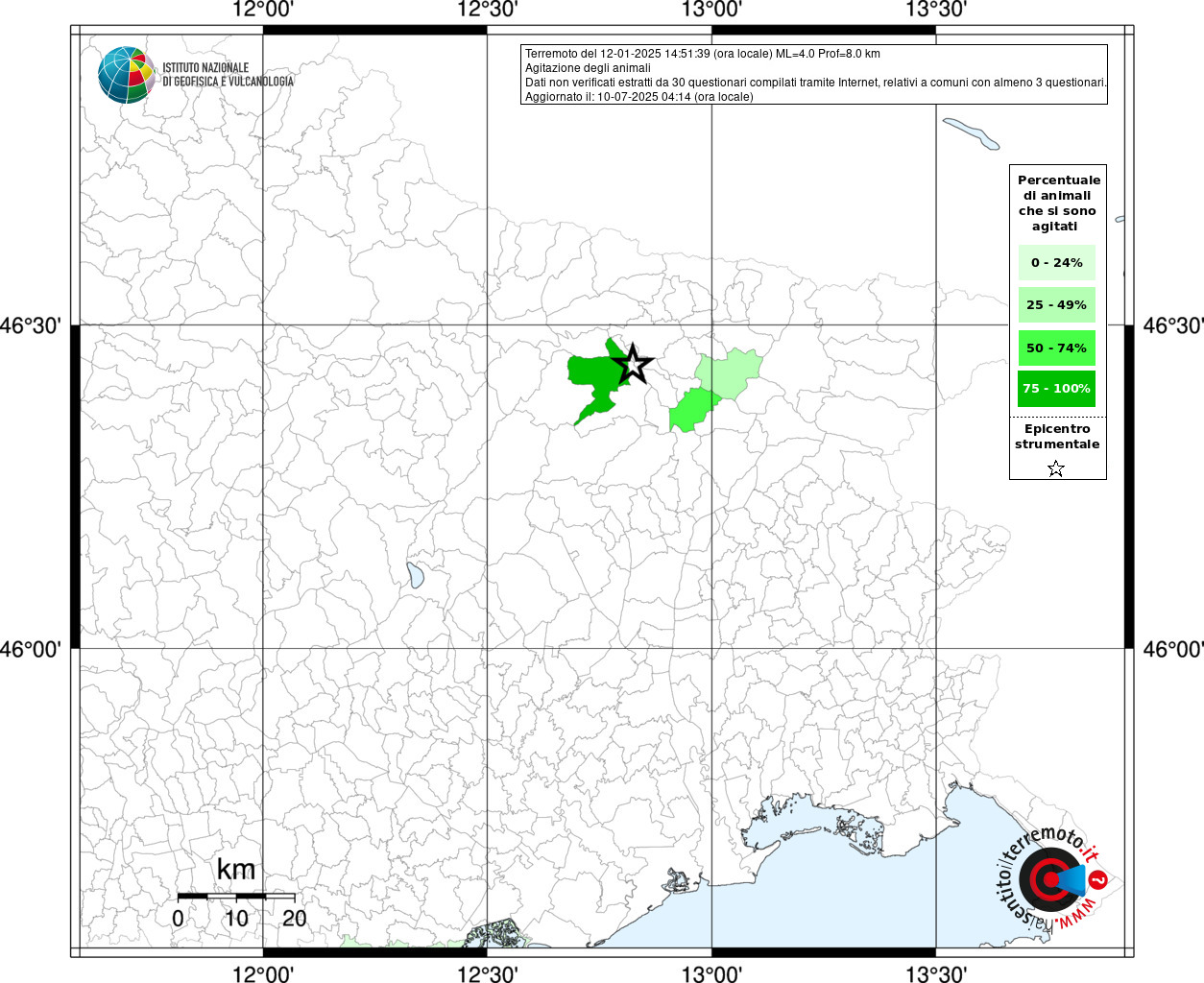Click the right axis label 46°00'
The width and height of the screenshot is (1204, 983).
coord(1172,649)
